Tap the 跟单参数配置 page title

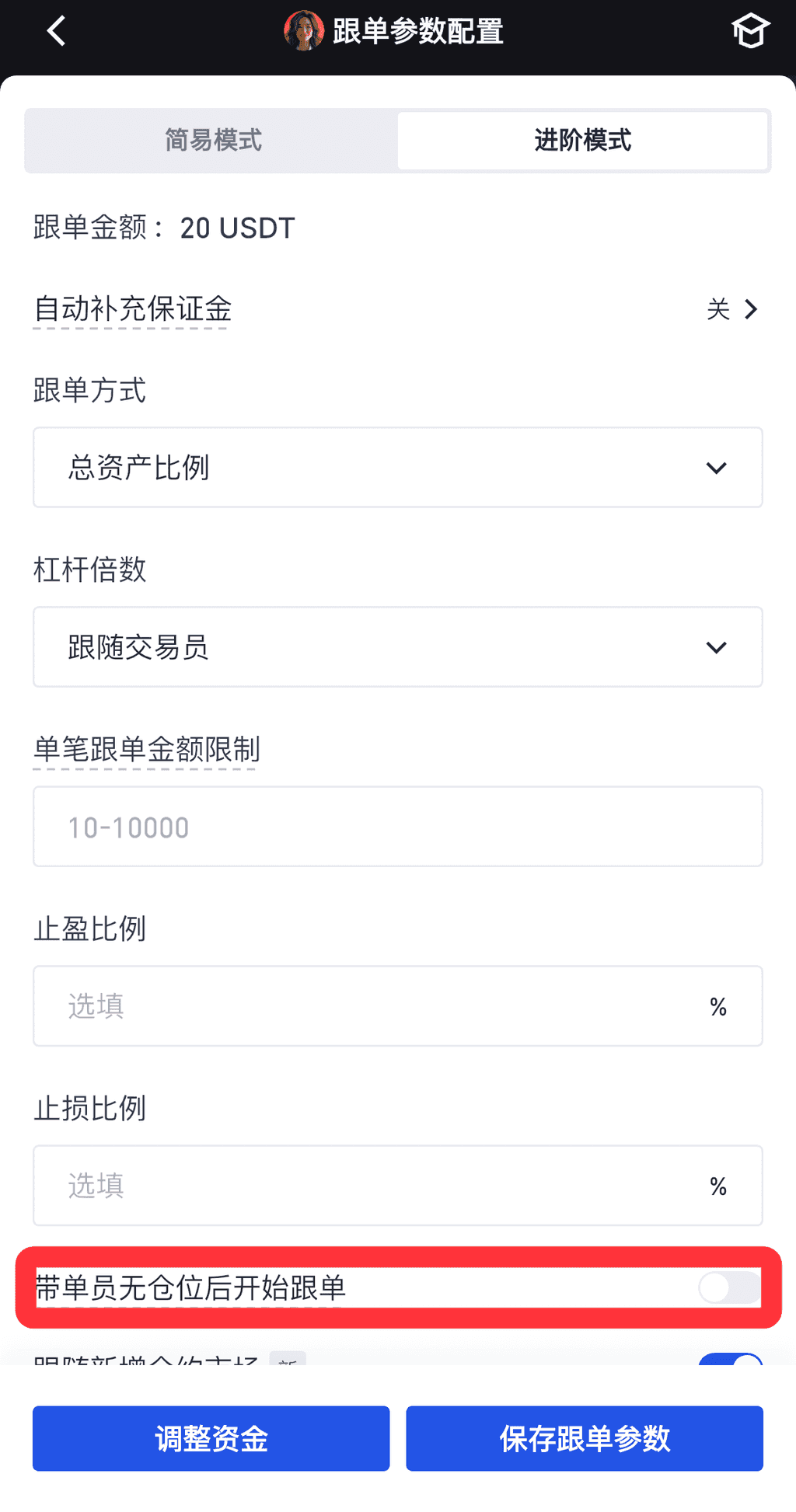[x=418, y=32]
